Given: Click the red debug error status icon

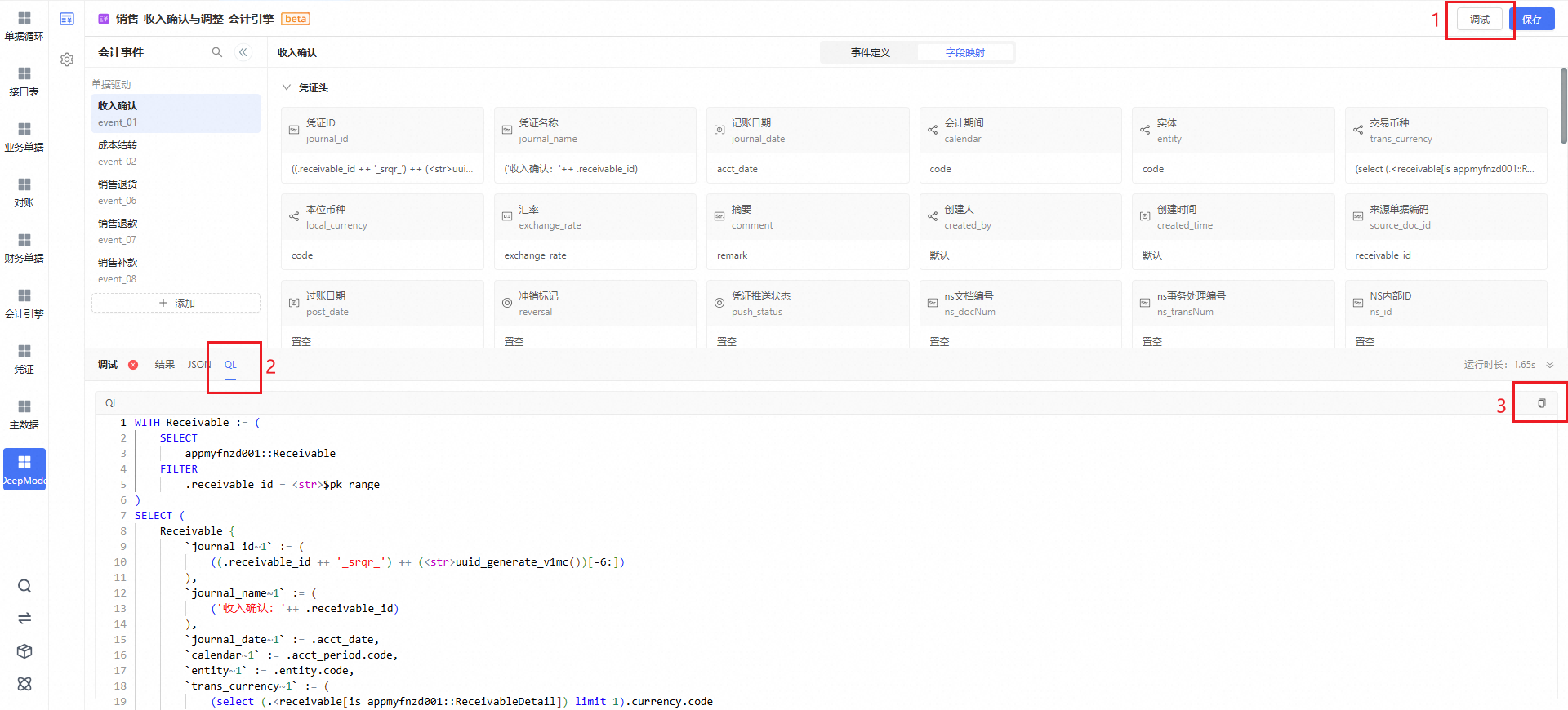Looking at the screenshot, I should [133, 365].
